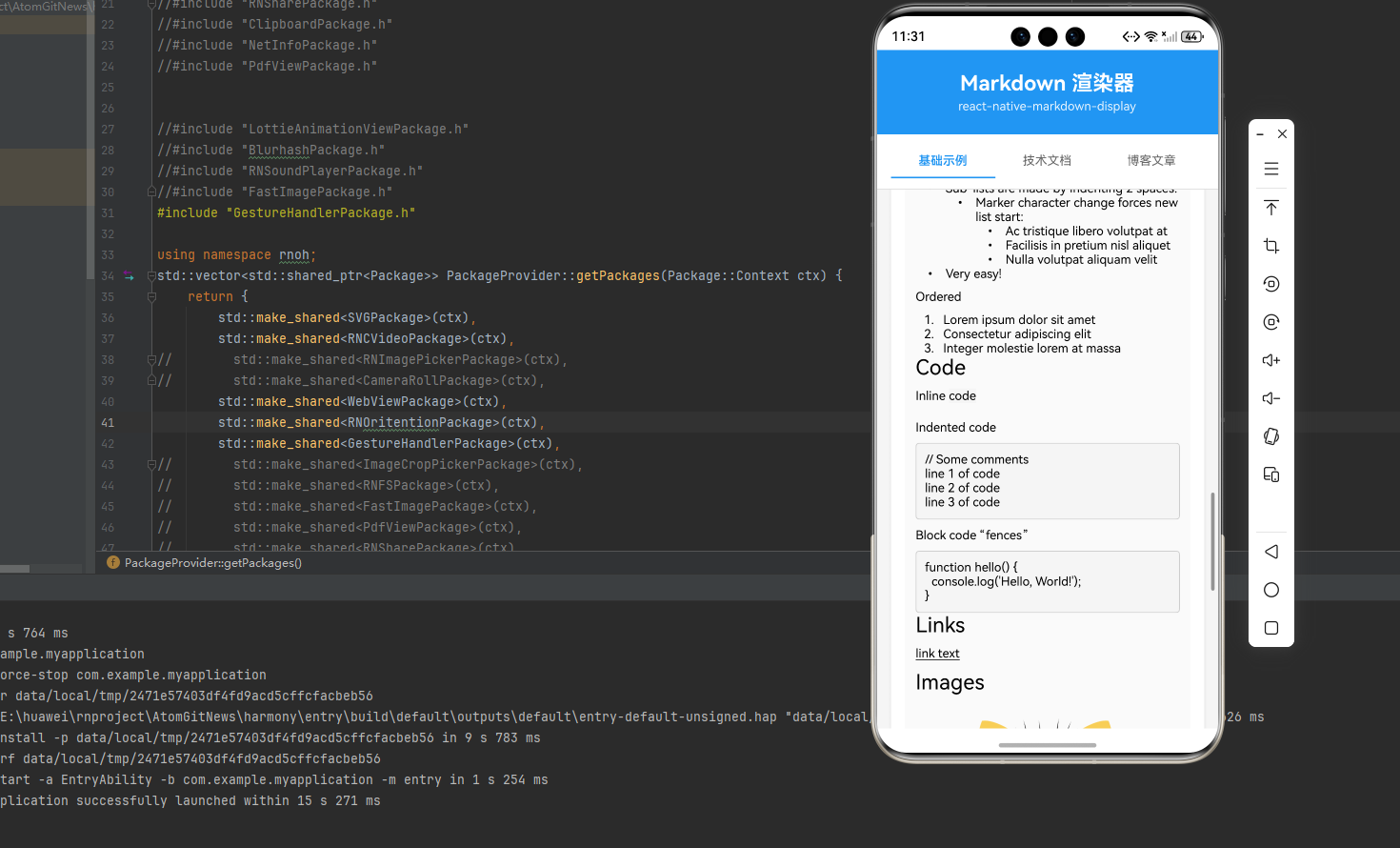Screen dimensions: 1400x848
Task: Pin emulator window always on top
Action: click(1270, 208)
